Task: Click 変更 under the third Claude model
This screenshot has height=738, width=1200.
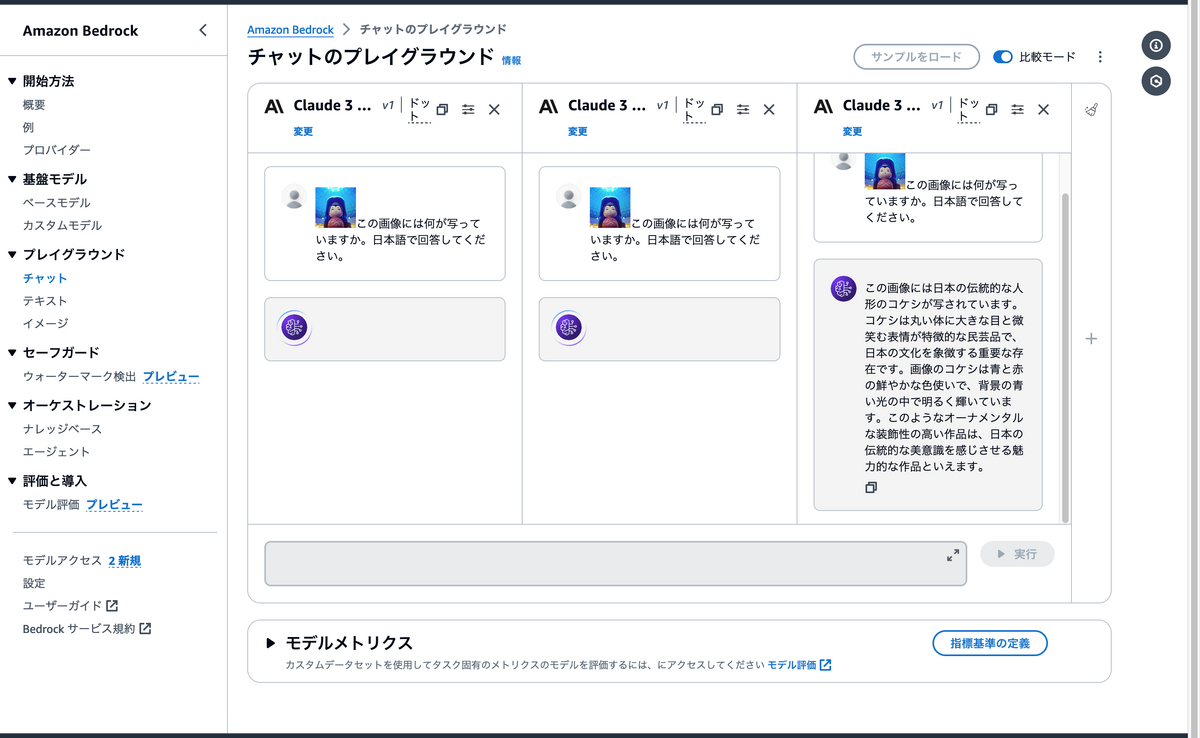Action: coord(852,131)
